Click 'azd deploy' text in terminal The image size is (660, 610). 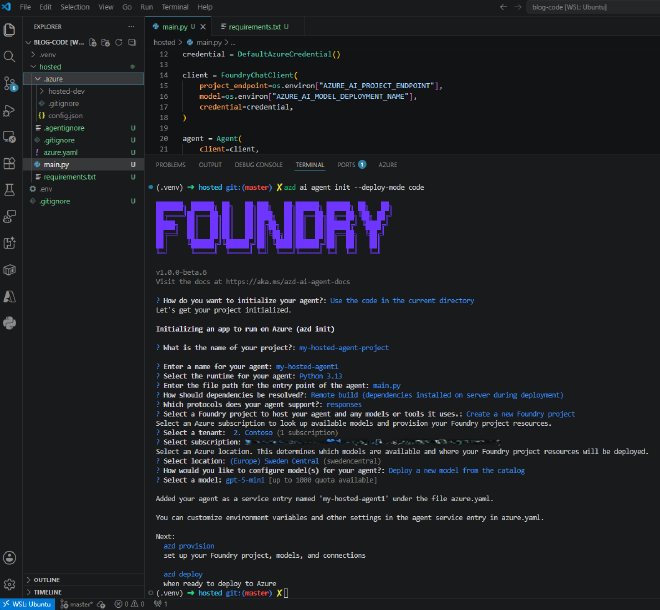183,574
